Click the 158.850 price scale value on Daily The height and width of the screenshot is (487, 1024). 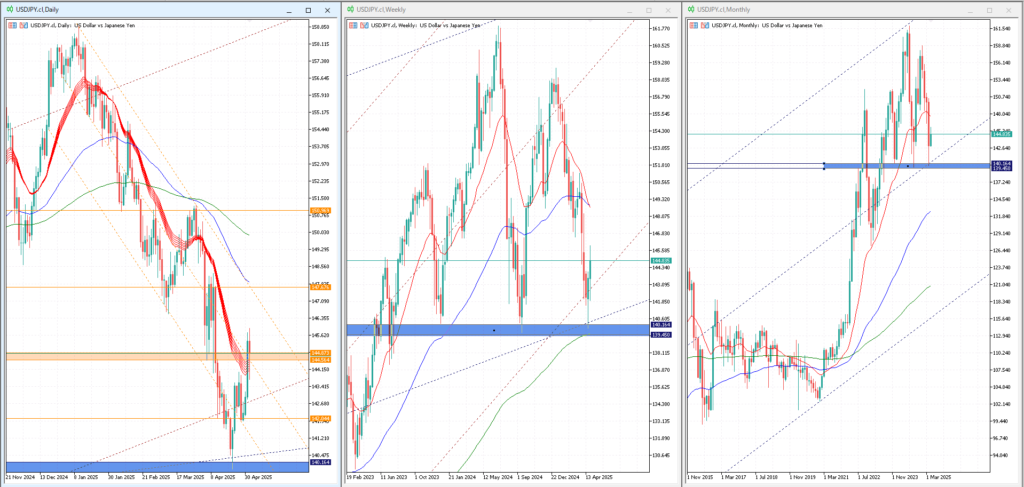point(320,27)
